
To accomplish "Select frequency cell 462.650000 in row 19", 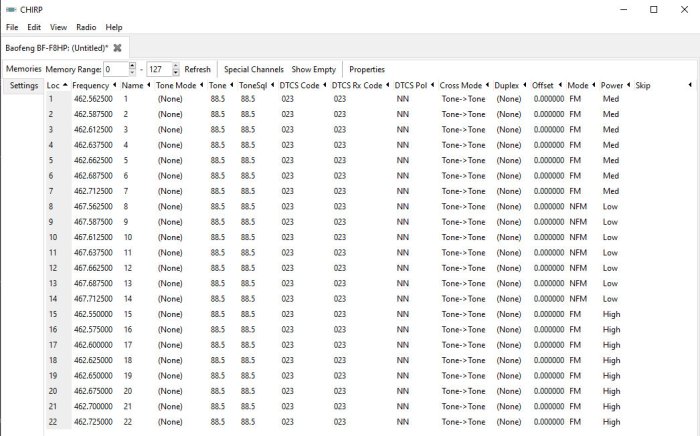I will [x=93, y=376].
